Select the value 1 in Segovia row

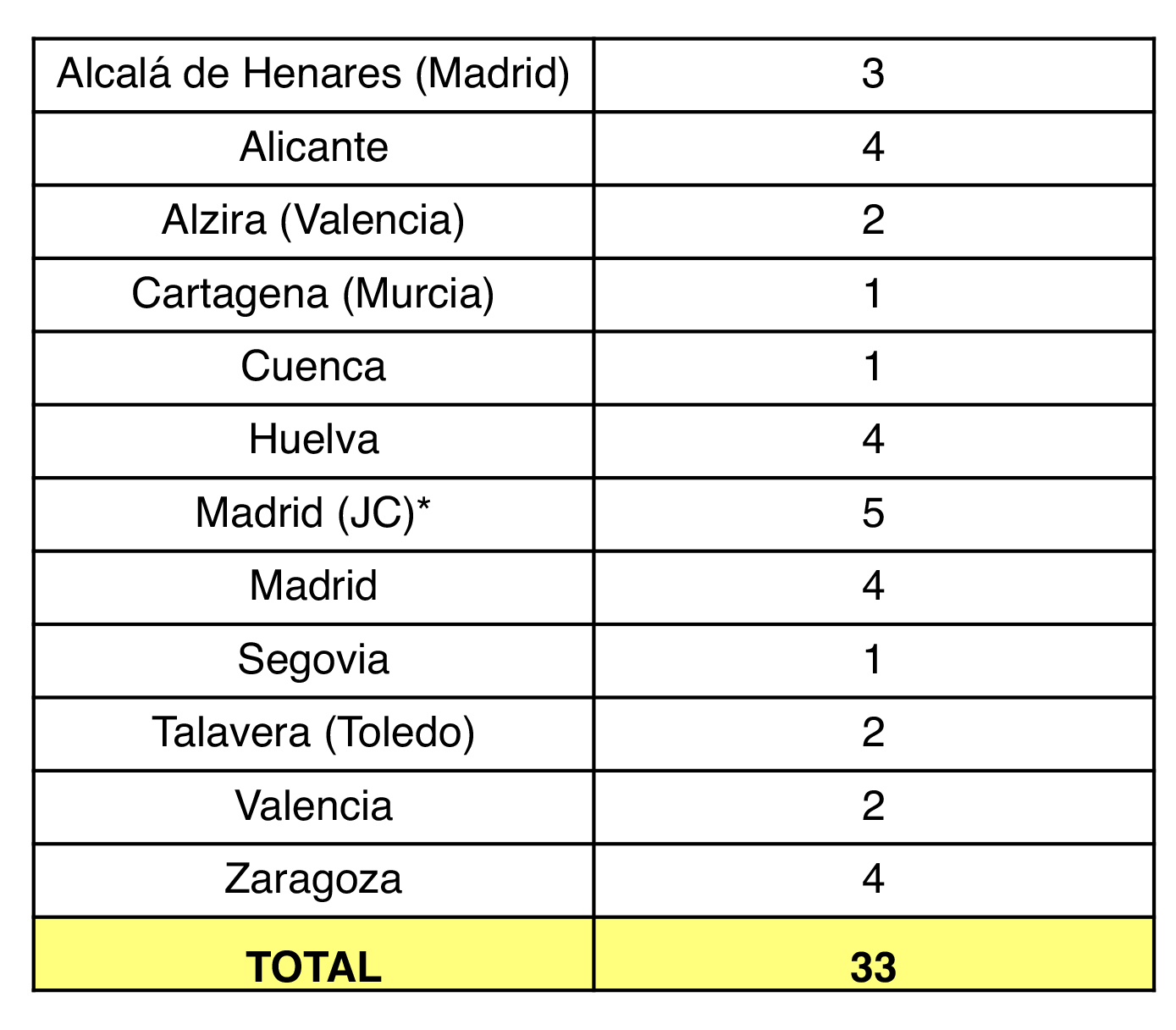tap(874, 661)
